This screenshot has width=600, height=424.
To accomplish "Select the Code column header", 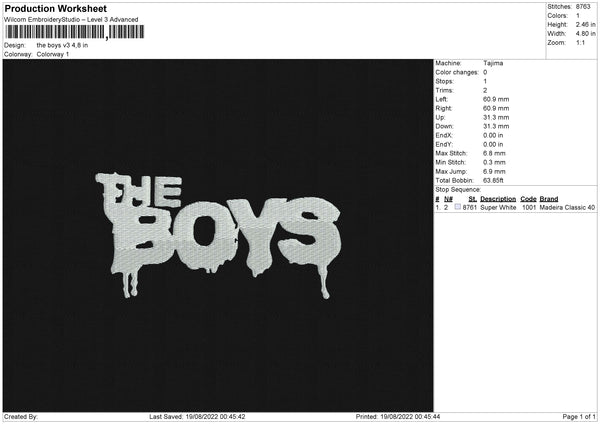I will click(528, 199).
